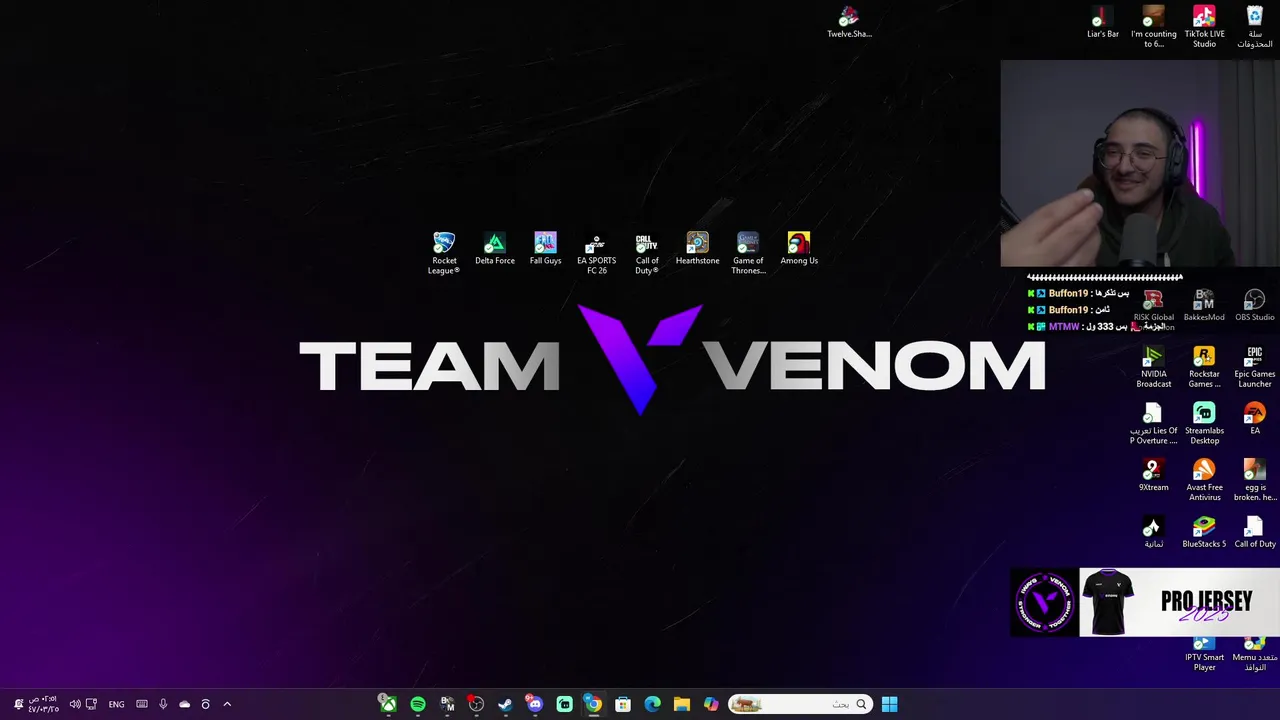Click the Call of Duty® game icon
Image resolution: width=1280 pixels, height=720 pixels.
click(x=647, y=253)
